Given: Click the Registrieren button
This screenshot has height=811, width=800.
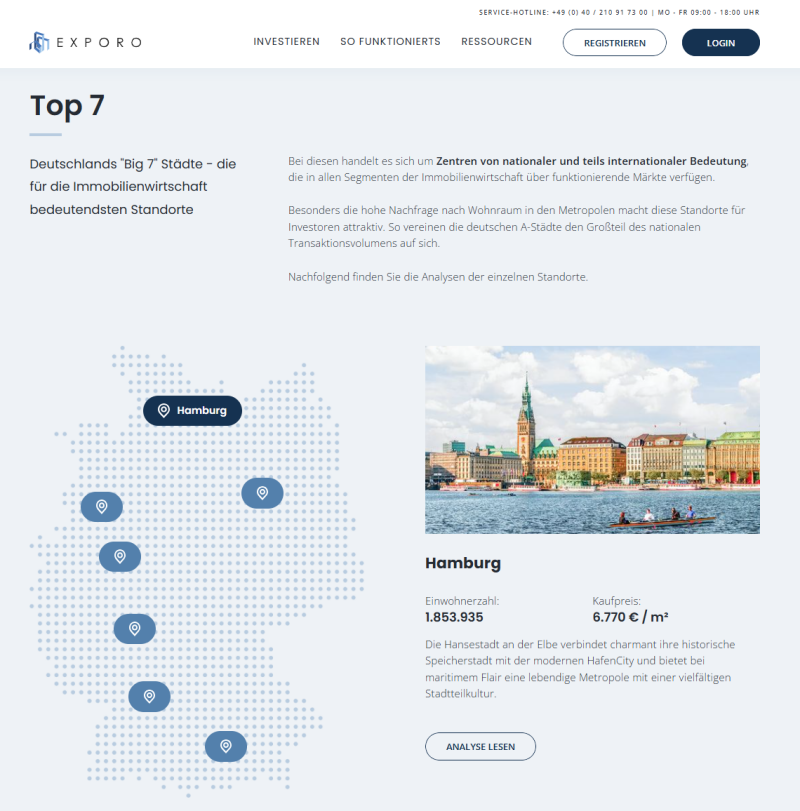Looking at the screenshot, I should (x=614, y=42).
